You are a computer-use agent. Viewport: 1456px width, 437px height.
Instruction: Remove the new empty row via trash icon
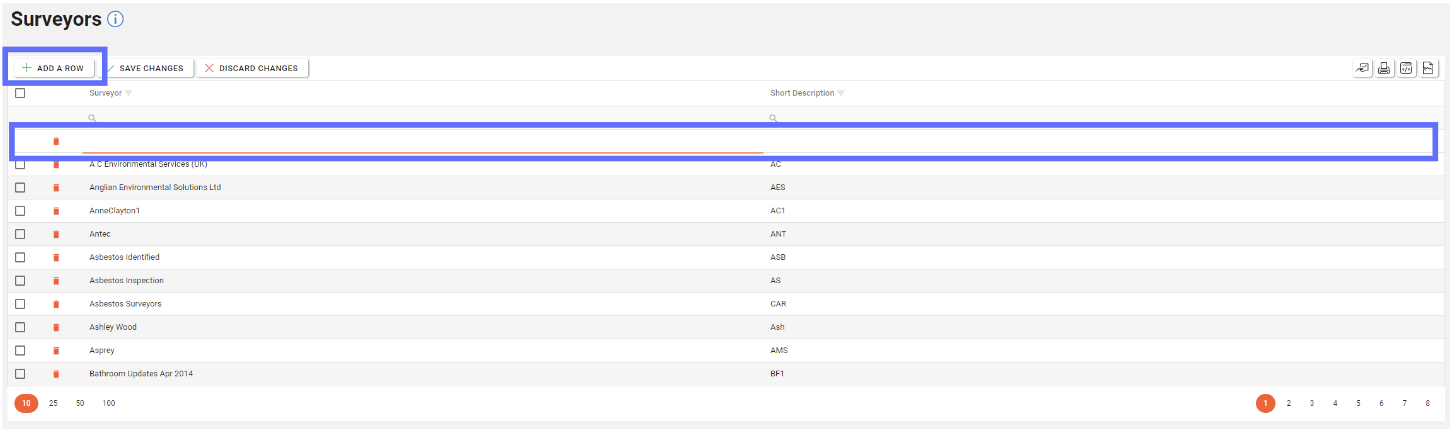56,141
